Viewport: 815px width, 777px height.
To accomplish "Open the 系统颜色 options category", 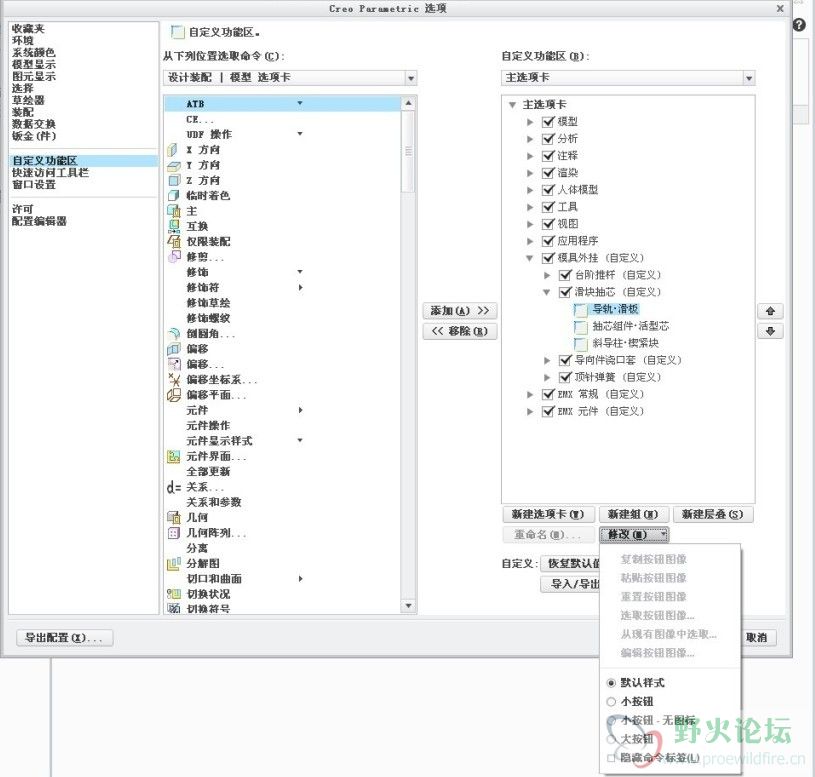I will click(x=33, y=52).
